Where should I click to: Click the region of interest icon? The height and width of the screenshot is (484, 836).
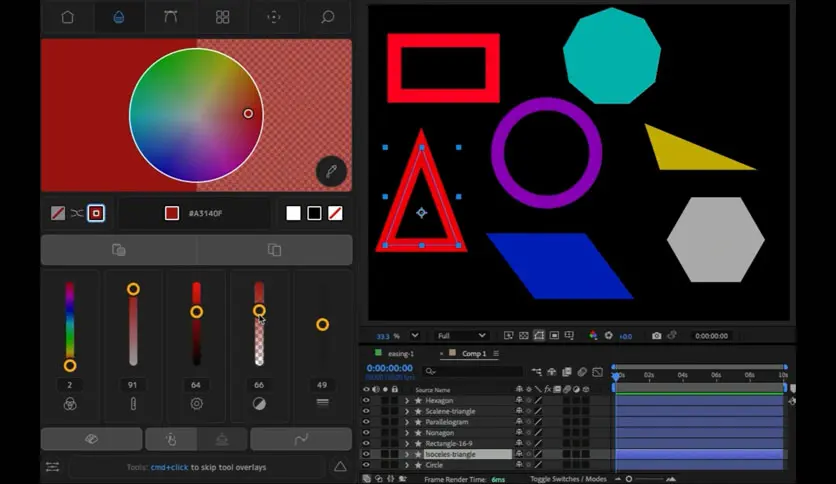pyautogui.click(x=554, y=335)
